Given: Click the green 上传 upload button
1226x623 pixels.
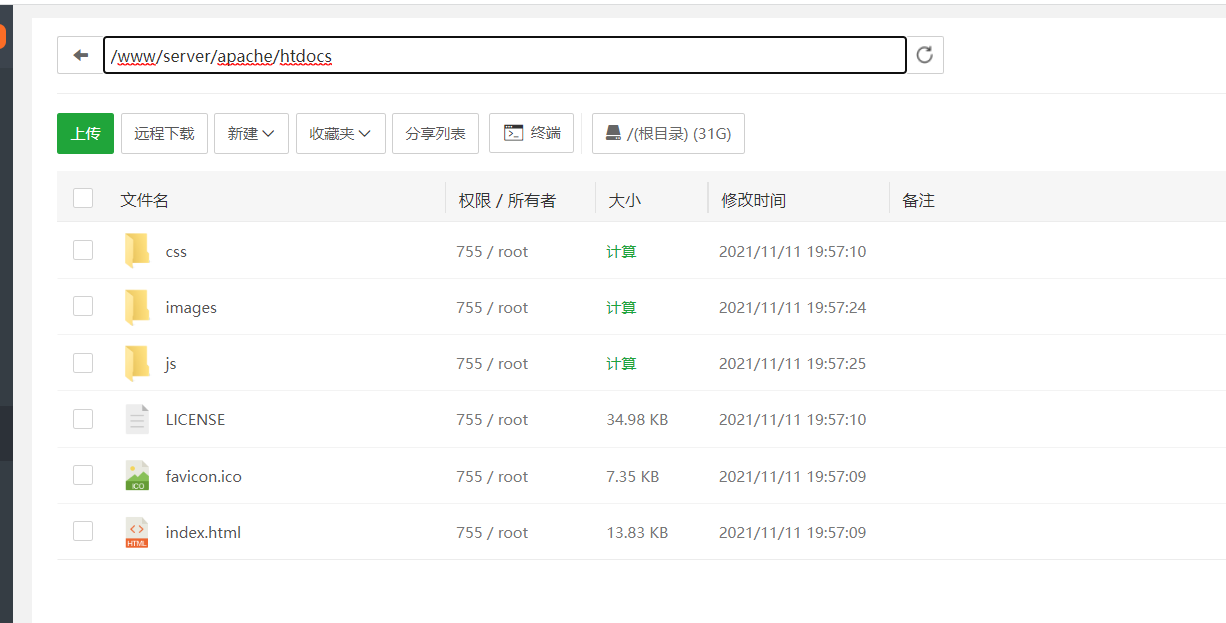Looking at the screenshot, I should coord(86,133).
